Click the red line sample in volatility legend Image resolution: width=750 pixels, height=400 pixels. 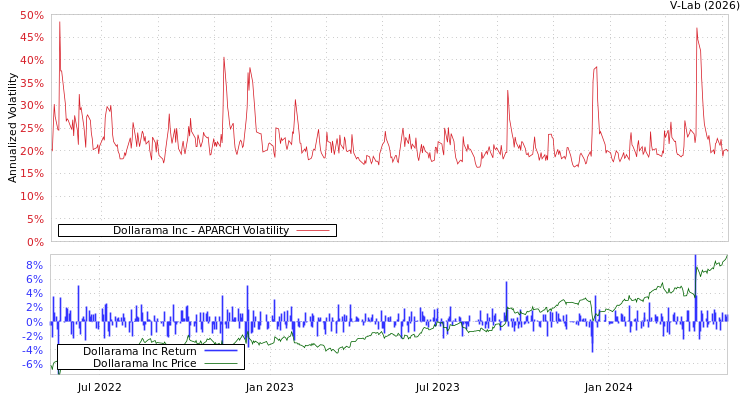click(313, 231)
